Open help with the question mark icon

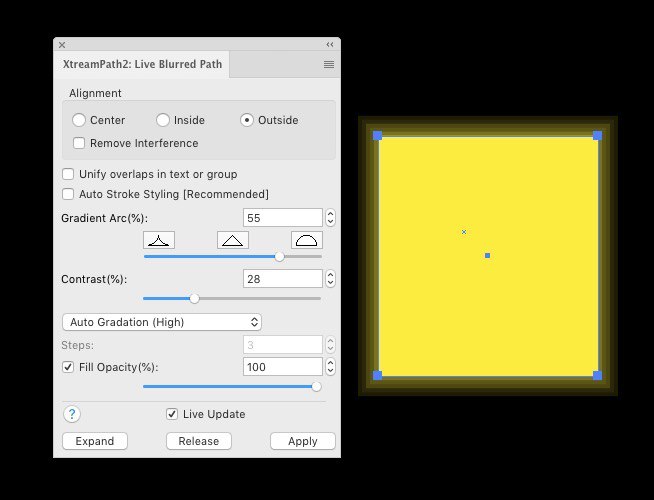[x=72, y=414]
